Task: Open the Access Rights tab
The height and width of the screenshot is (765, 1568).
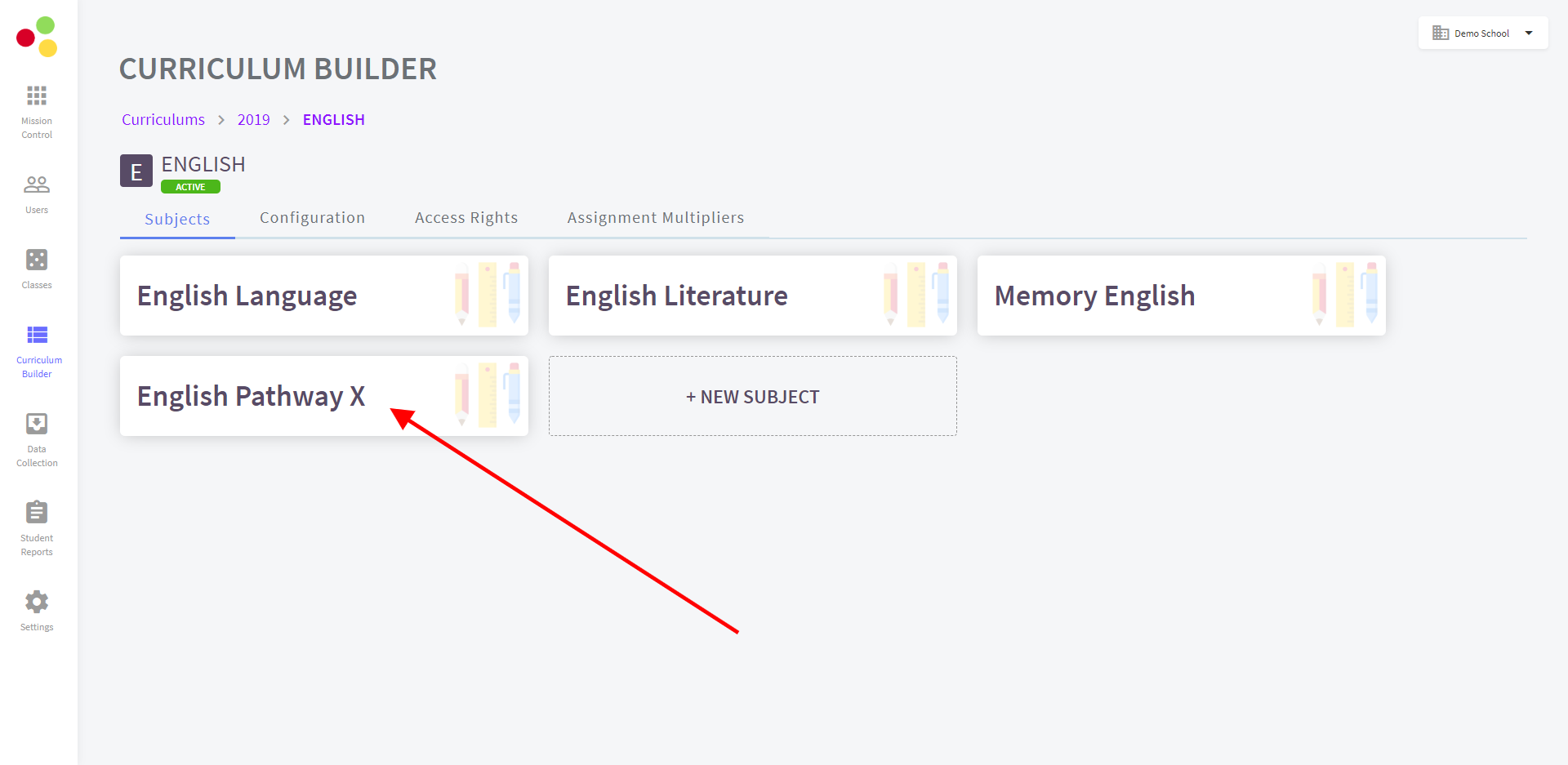Action: pos(466,218)
